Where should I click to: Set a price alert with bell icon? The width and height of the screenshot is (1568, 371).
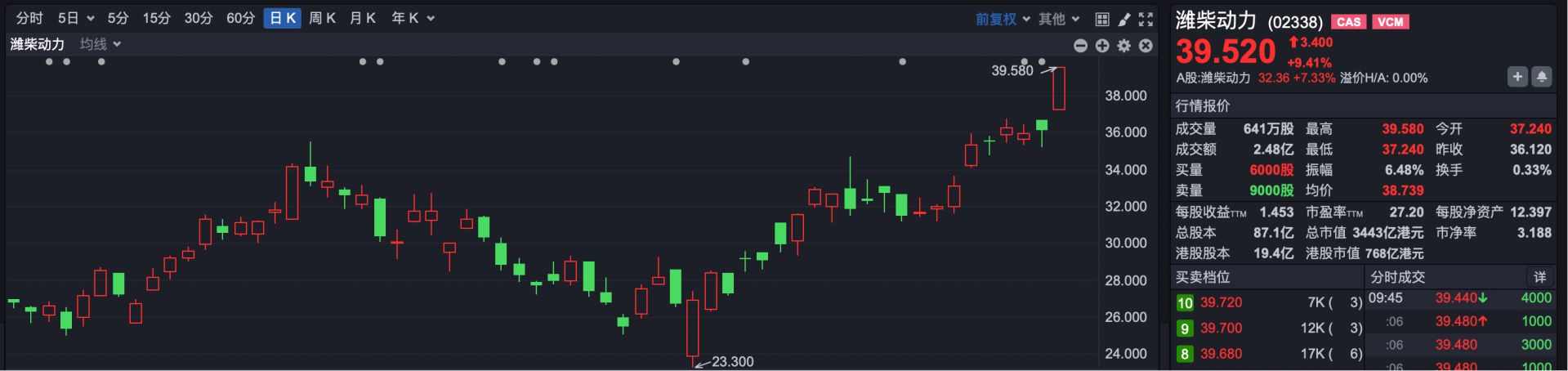point(1541,77)
